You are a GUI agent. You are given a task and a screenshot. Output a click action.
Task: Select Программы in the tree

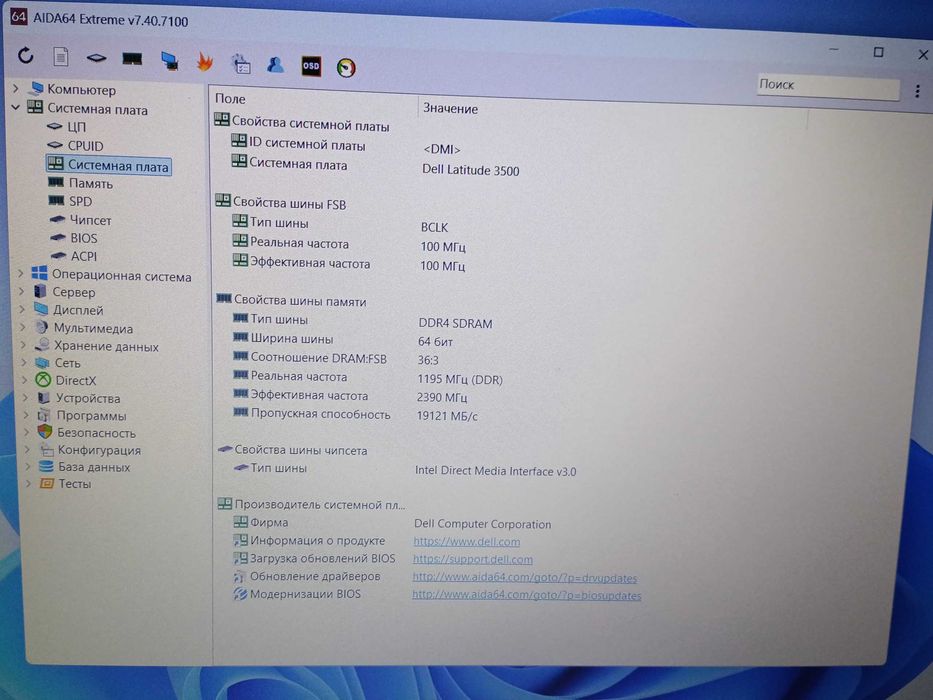click(91, 415)
